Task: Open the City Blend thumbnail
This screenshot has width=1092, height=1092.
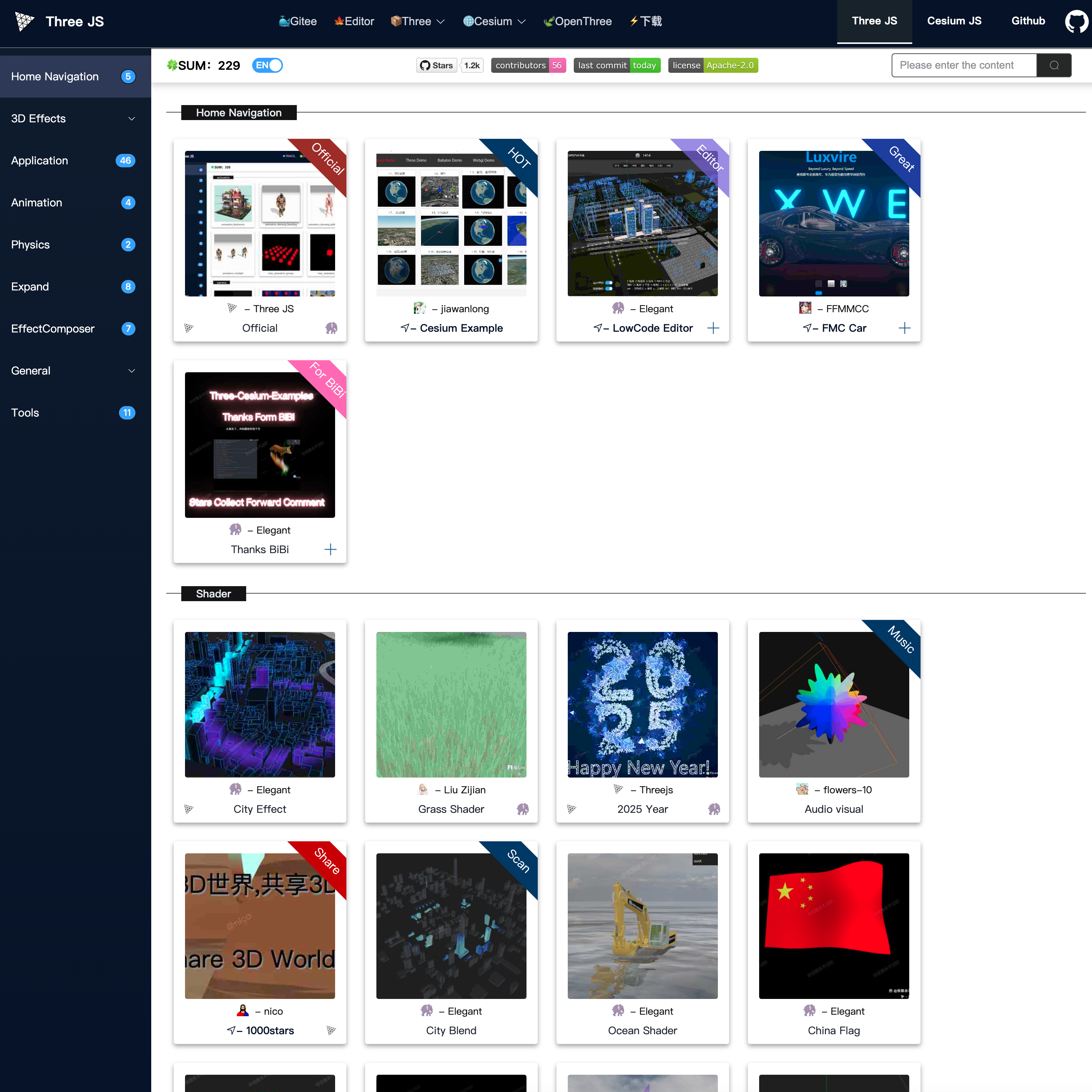Action: click(451, 926)
